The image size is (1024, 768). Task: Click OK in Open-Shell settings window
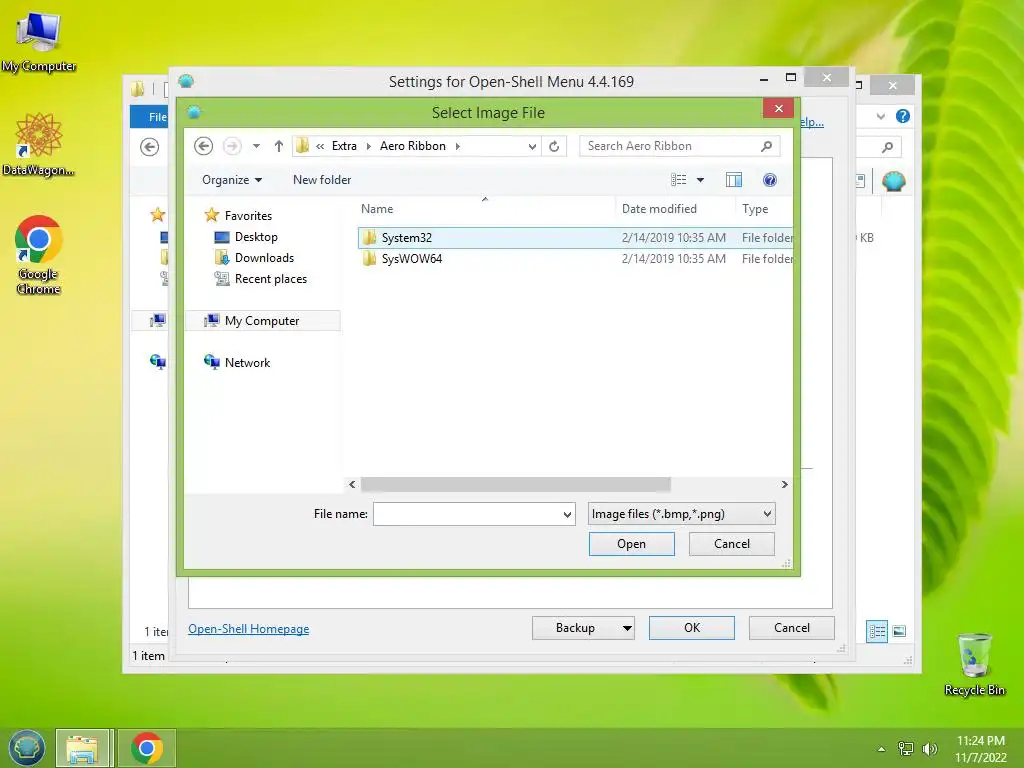point(692,628)
